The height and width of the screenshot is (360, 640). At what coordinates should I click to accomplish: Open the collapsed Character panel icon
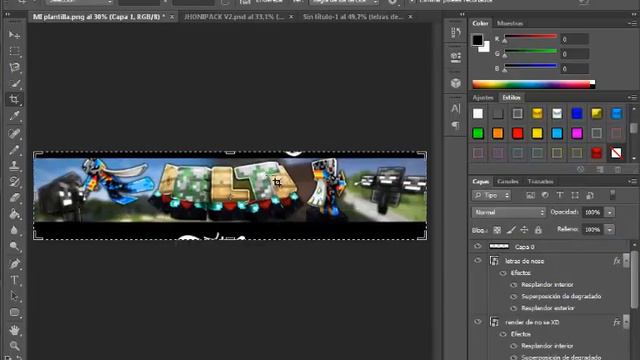[456, 109]
